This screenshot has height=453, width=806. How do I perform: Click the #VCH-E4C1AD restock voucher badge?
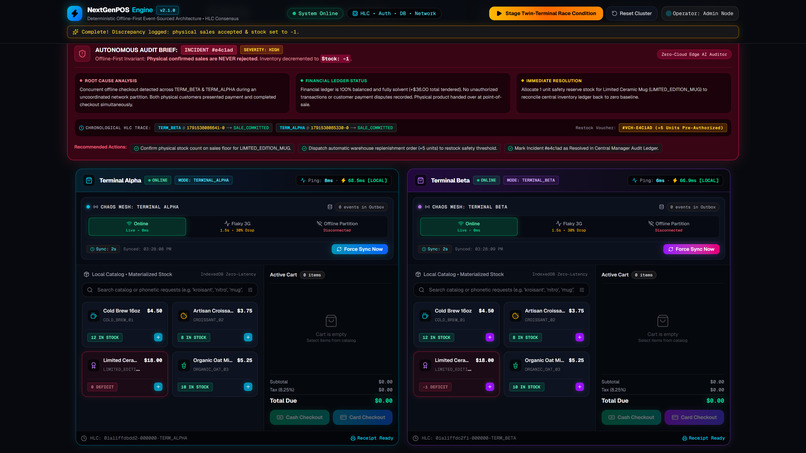(x=672, y=128)
